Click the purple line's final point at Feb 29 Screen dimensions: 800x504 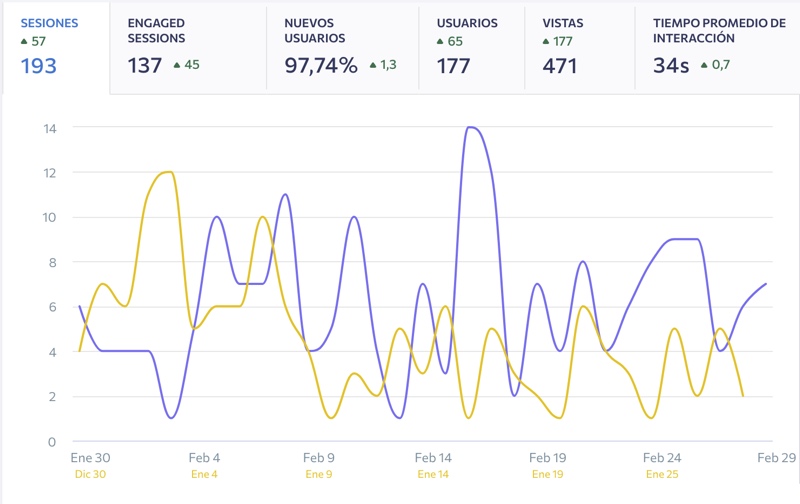(765, 284)
